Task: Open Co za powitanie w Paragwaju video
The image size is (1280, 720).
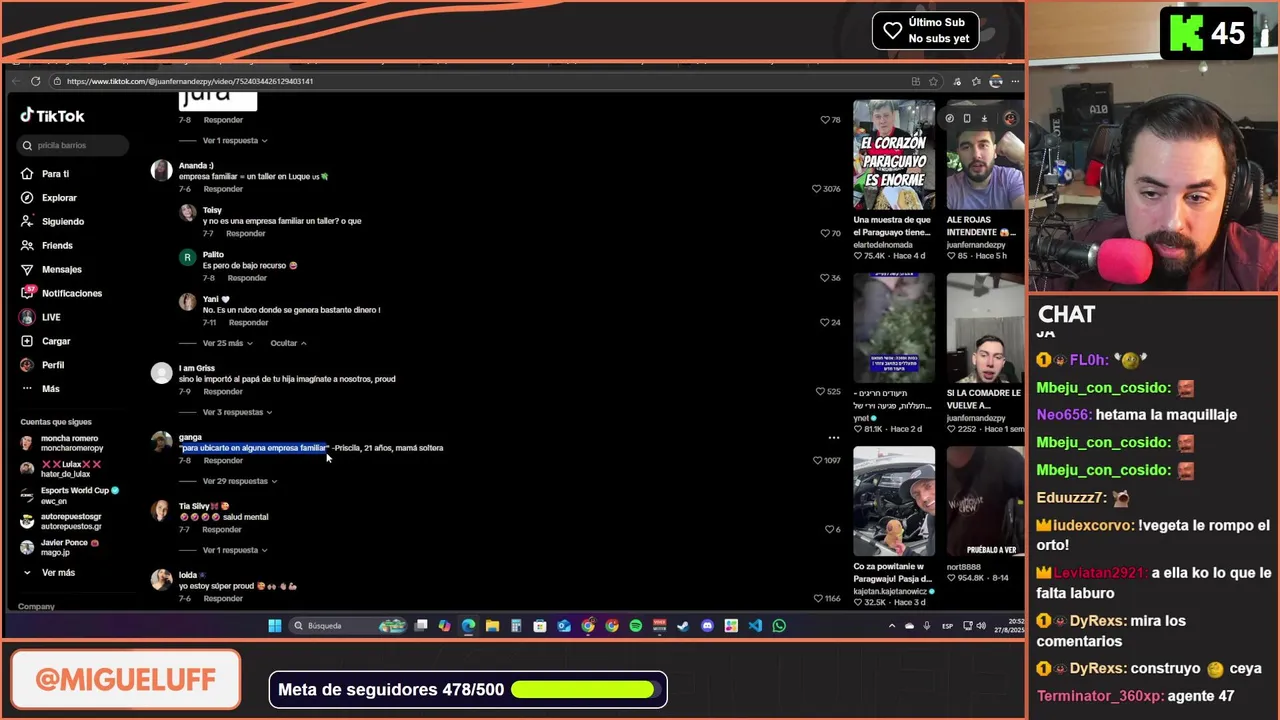Action: [894, 501]
